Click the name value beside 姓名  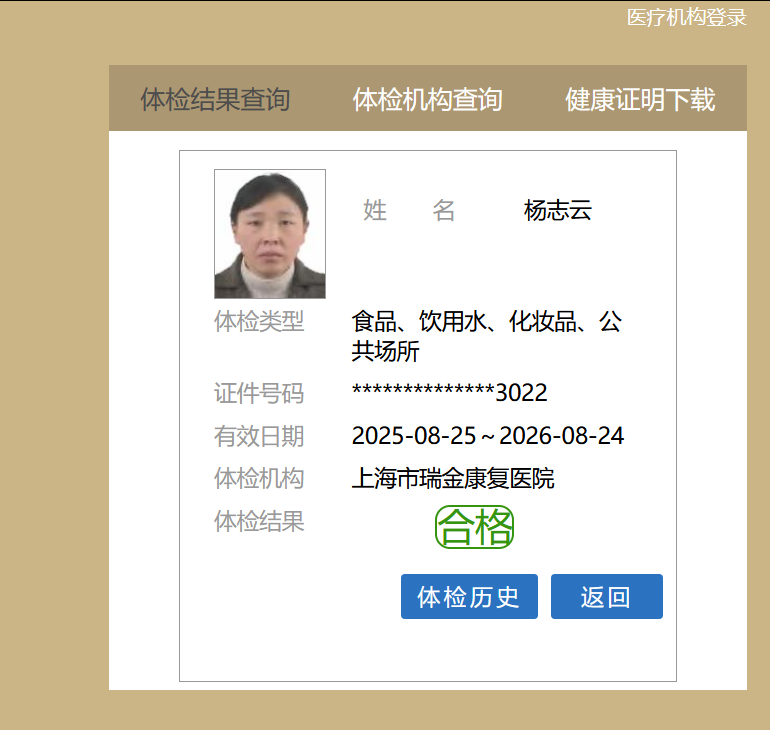[x=558, y=210]
